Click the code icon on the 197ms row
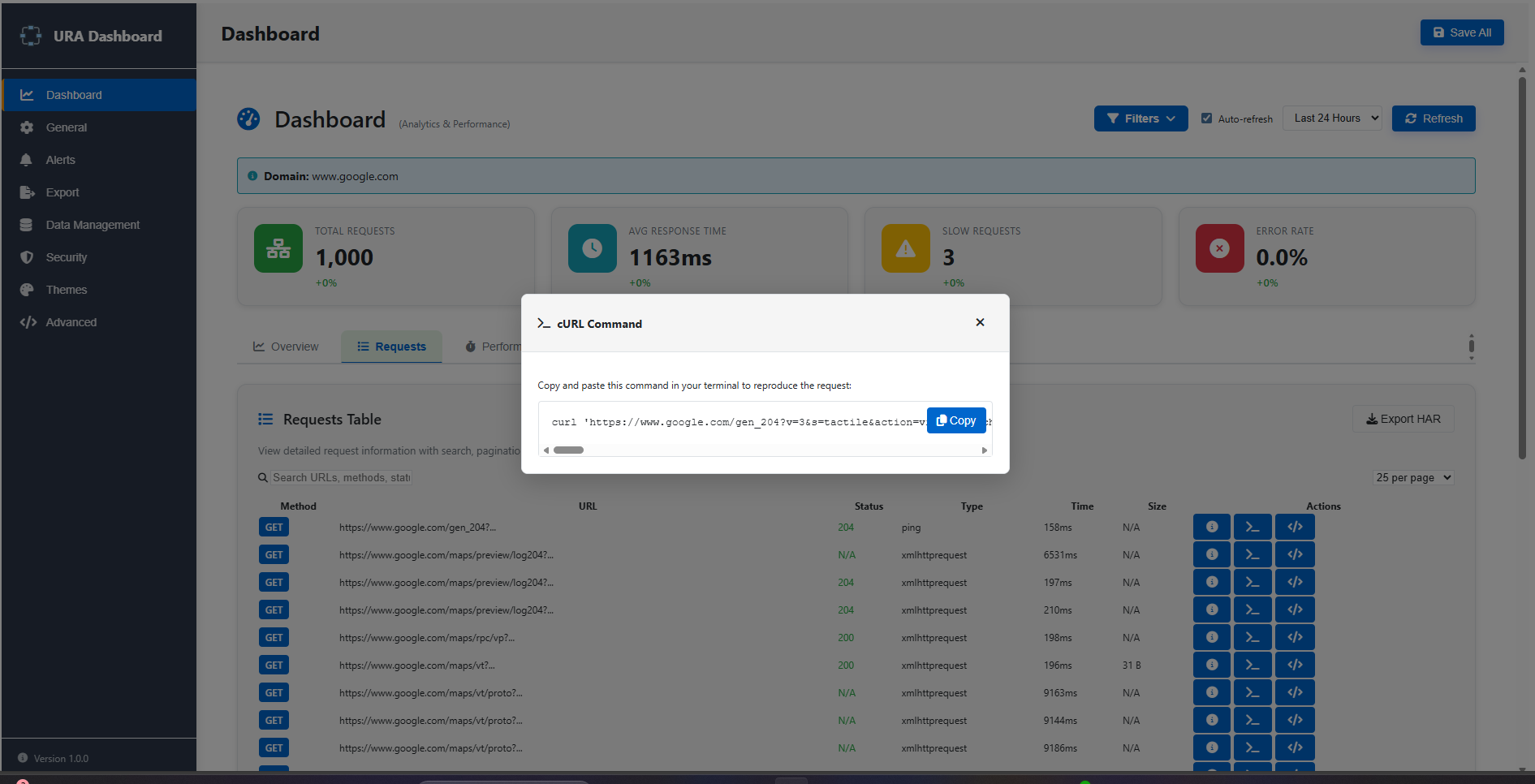Image resolution: width=1535 pixels, height=784 pixels. point(1294,582)
